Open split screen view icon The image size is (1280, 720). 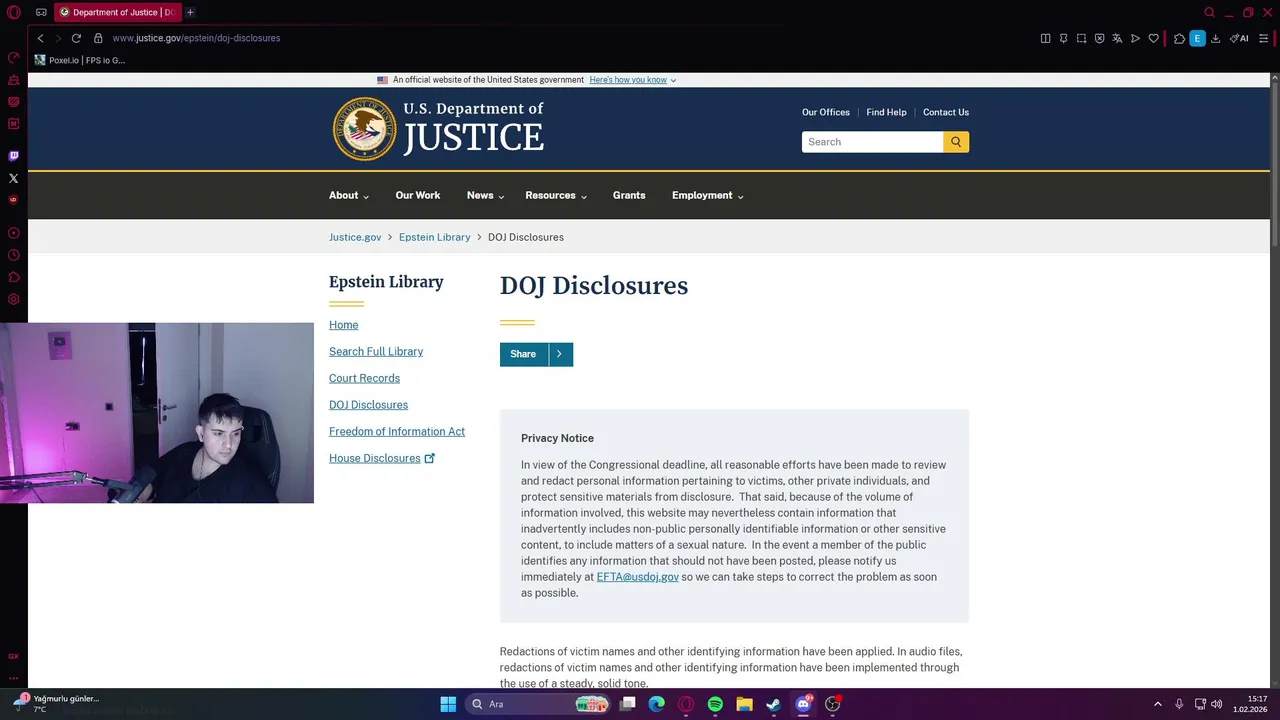1045,38
